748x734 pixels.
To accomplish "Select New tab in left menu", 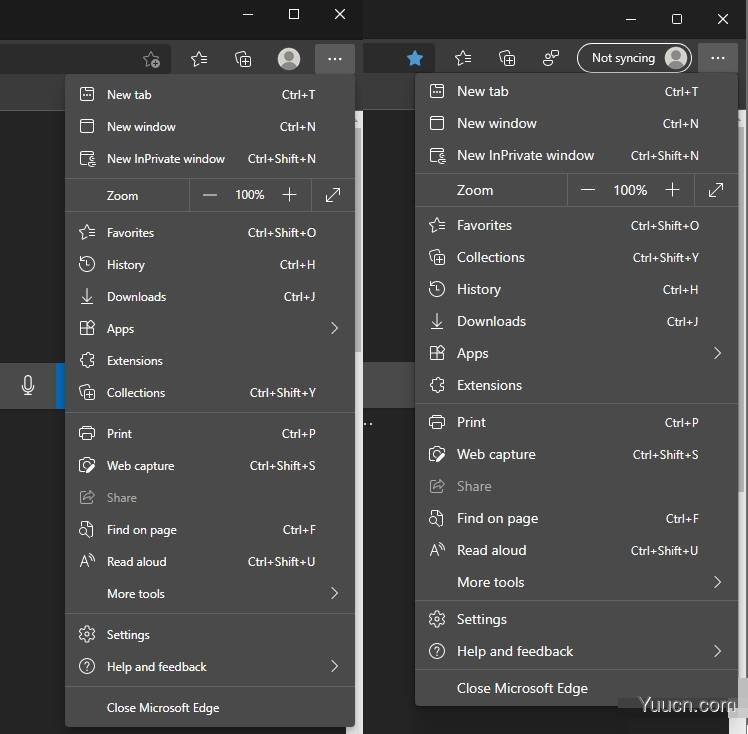I will pyautogui.click(x=210, y=94).
